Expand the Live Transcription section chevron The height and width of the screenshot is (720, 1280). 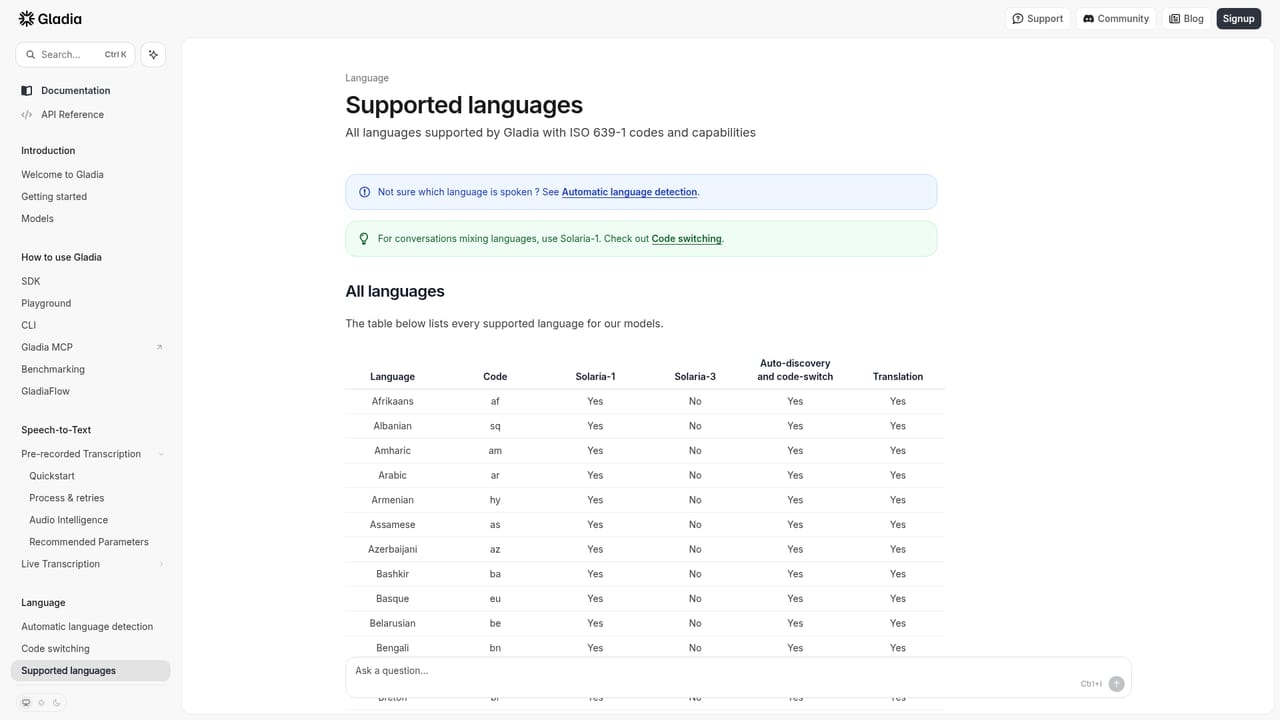161,564
